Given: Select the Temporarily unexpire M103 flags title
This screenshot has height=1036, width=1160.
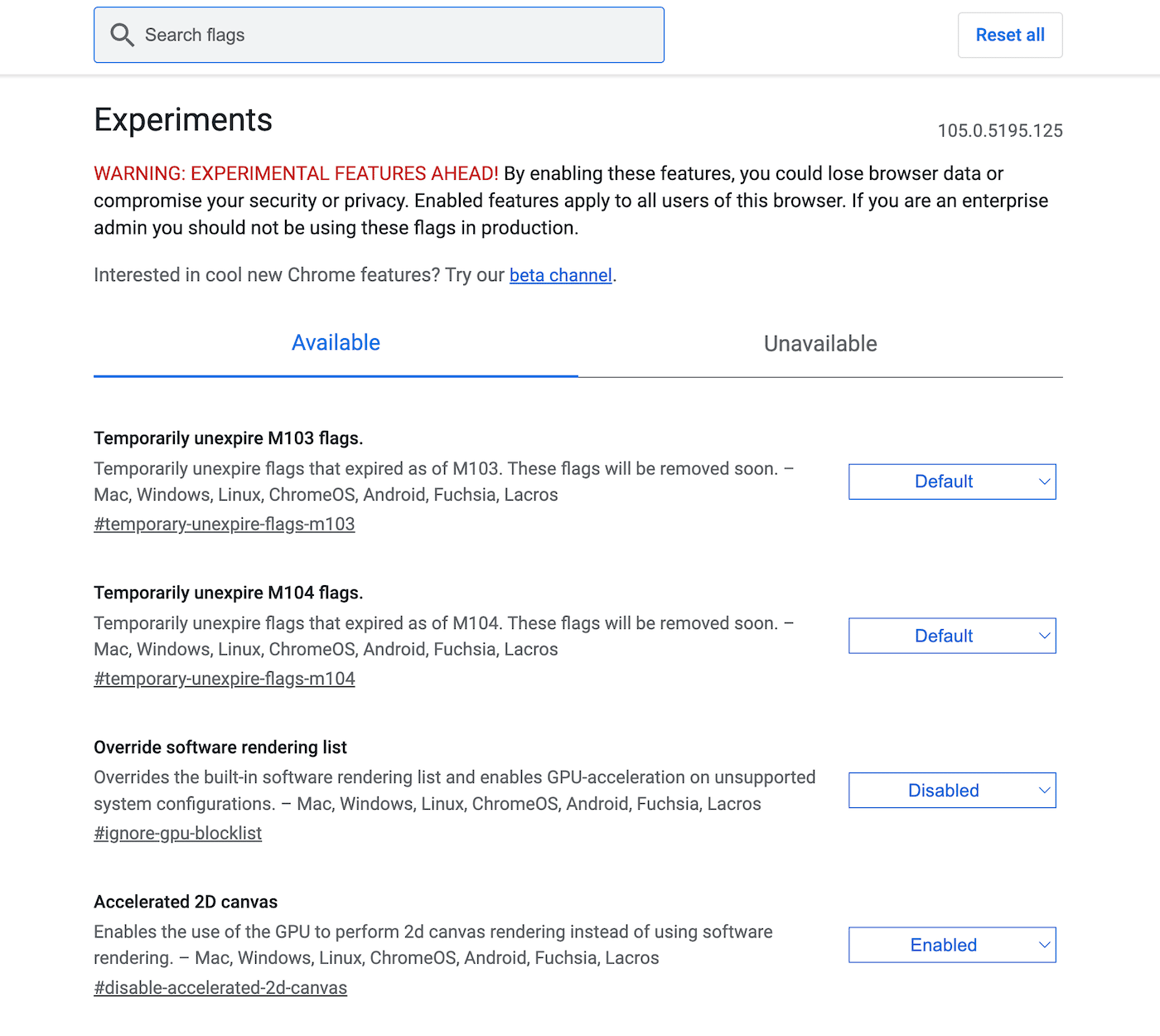Looking at the screenshot, I should pos(229,438).
